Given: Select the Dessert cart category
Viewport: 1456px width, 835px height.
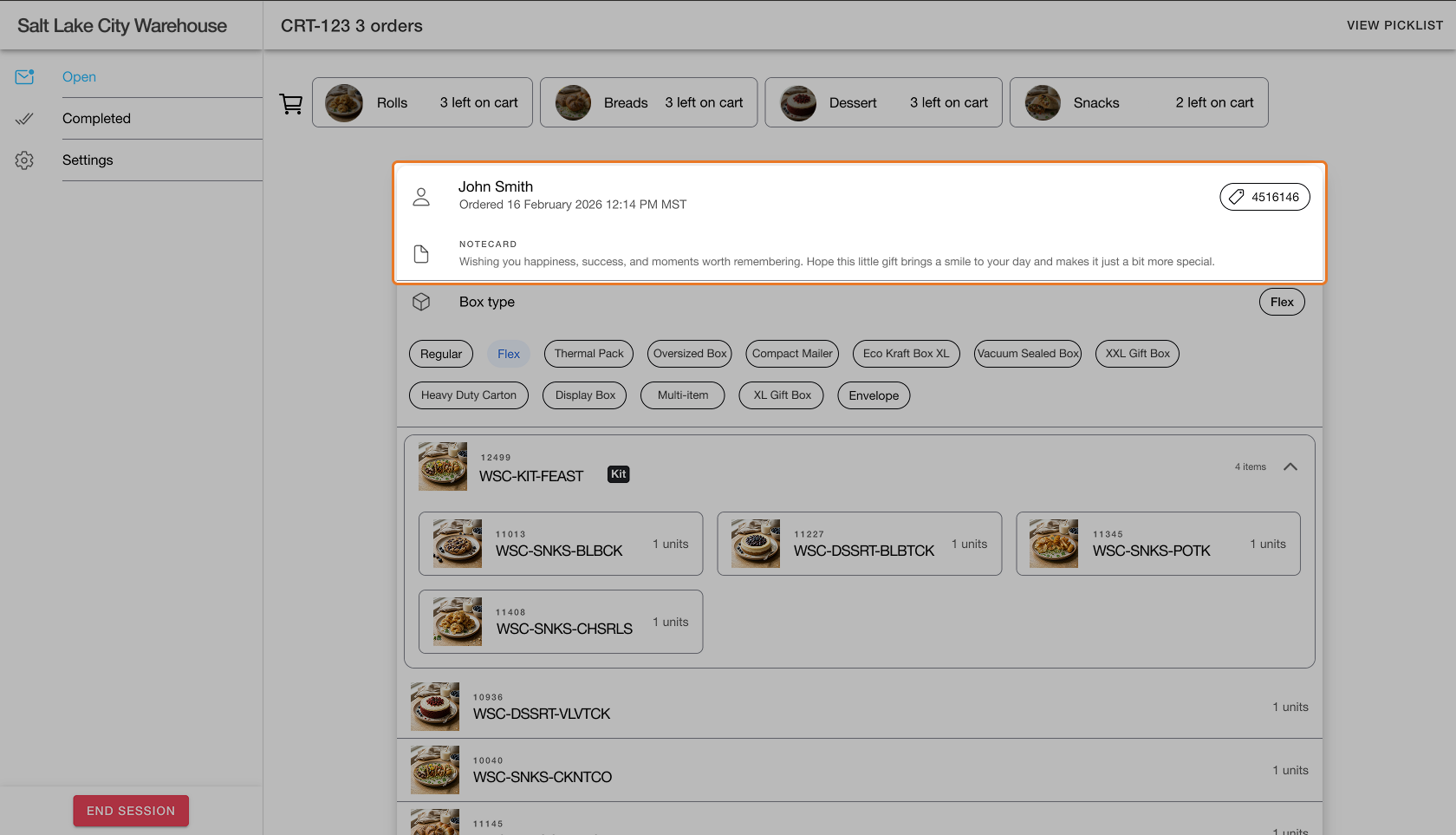Looking at the screenshot, I should tap(883, 102).
